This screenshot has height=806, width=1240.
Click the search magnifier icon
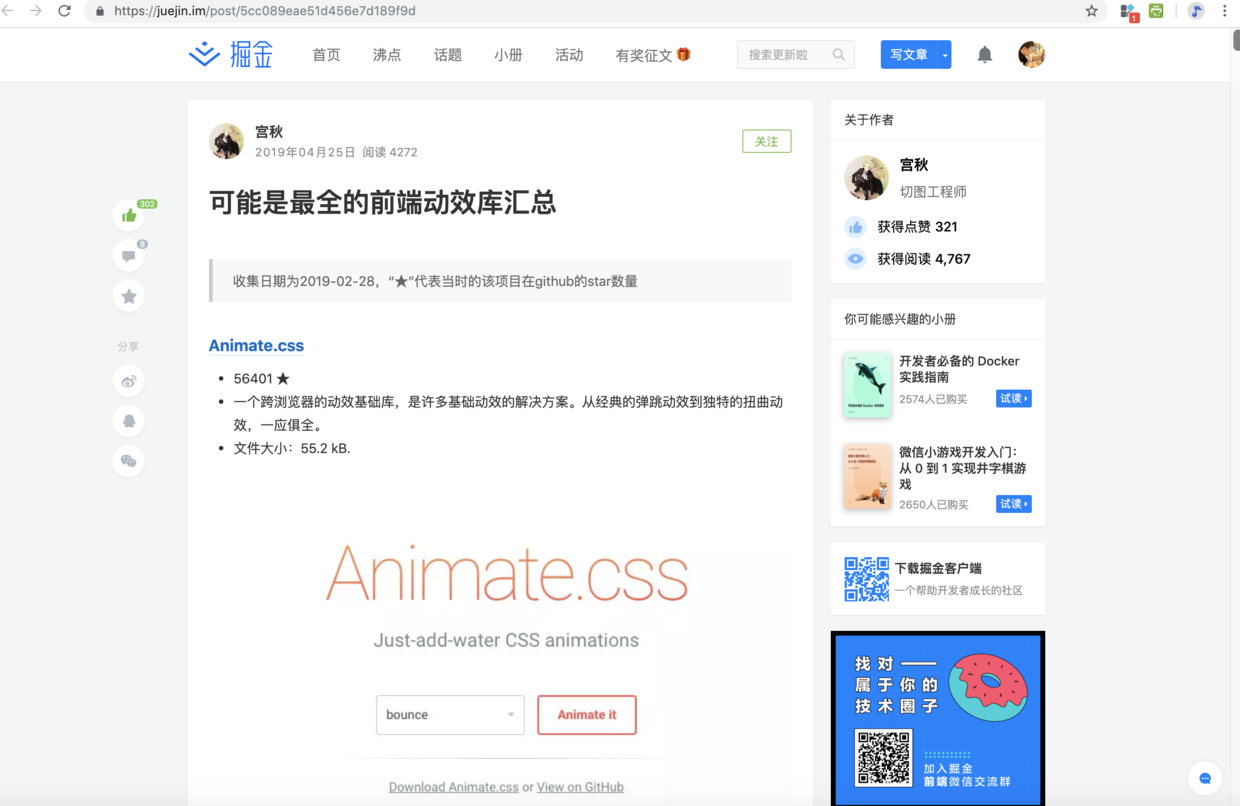839,54
